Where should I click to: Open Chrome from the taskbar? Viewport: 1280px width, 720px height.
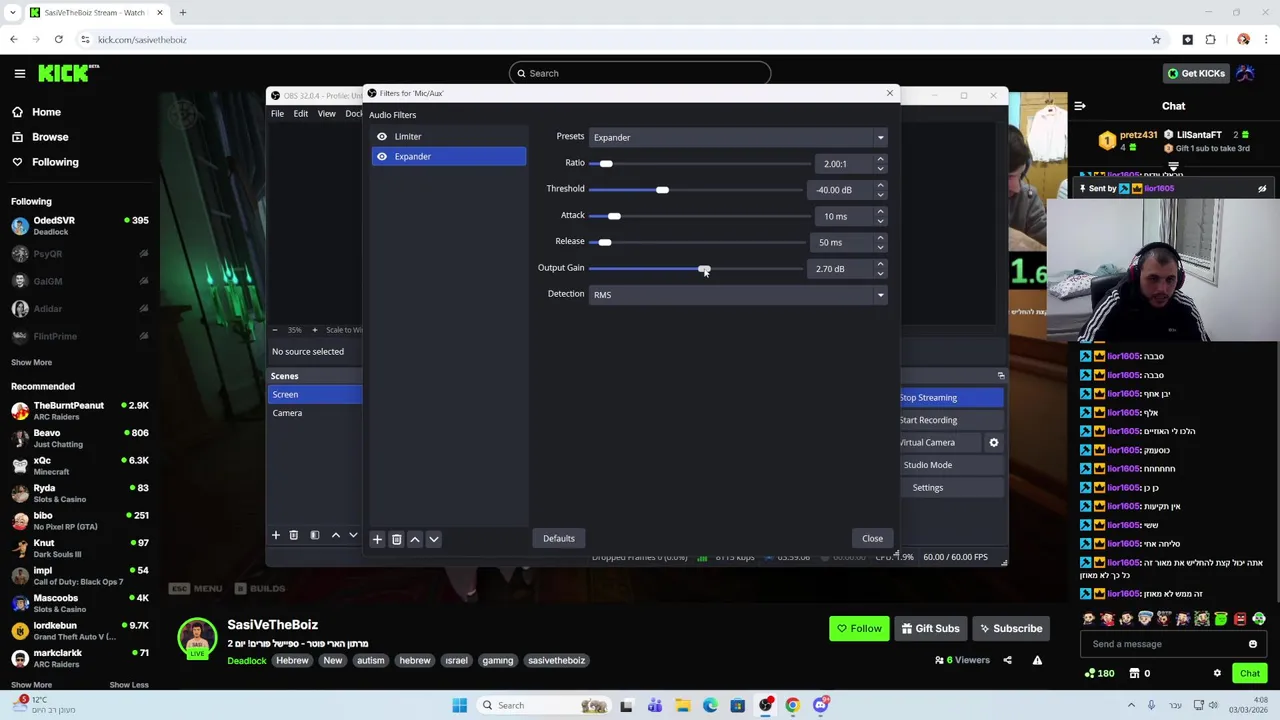click(x=792, y=706)
